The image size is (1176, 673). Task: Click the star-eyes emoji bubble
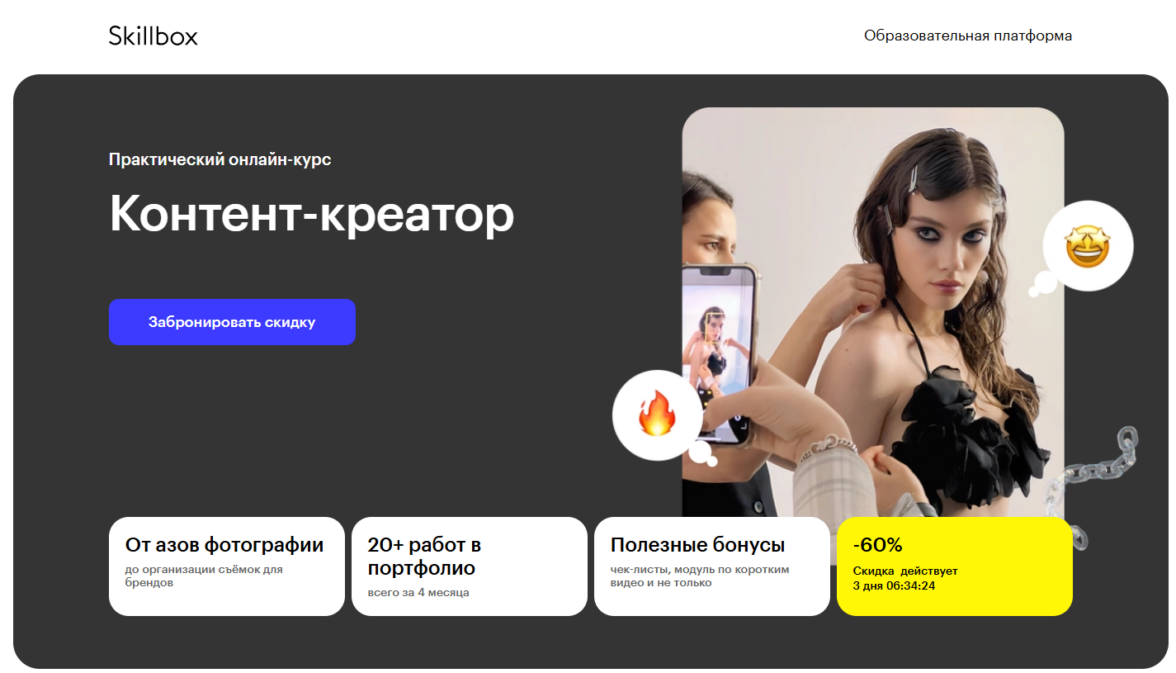coord(1088,246)
